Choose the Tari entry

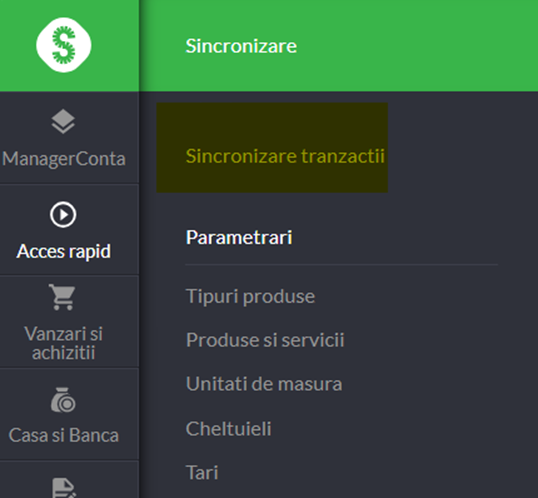[x=202, y=473]
